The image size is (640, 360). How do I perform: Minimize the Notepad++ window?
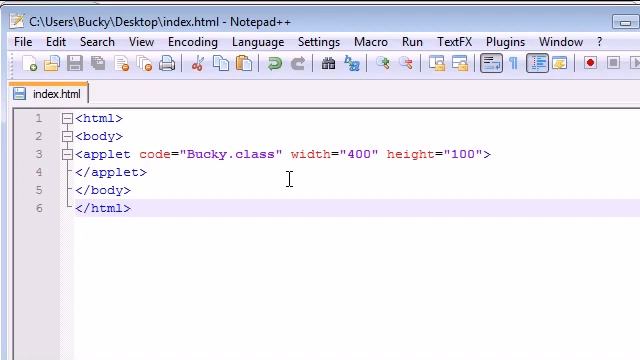coord(625,22)
